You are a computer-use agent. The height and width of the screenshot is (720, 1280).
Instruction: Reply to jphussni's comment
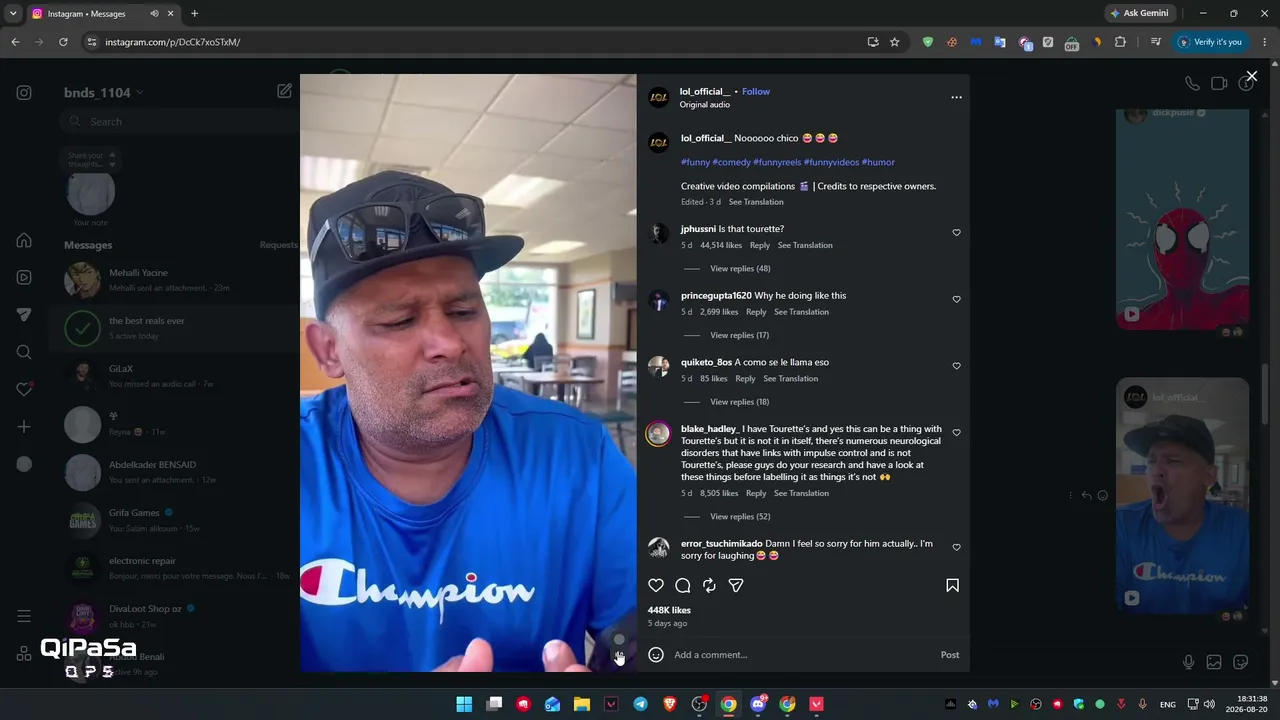760,246
